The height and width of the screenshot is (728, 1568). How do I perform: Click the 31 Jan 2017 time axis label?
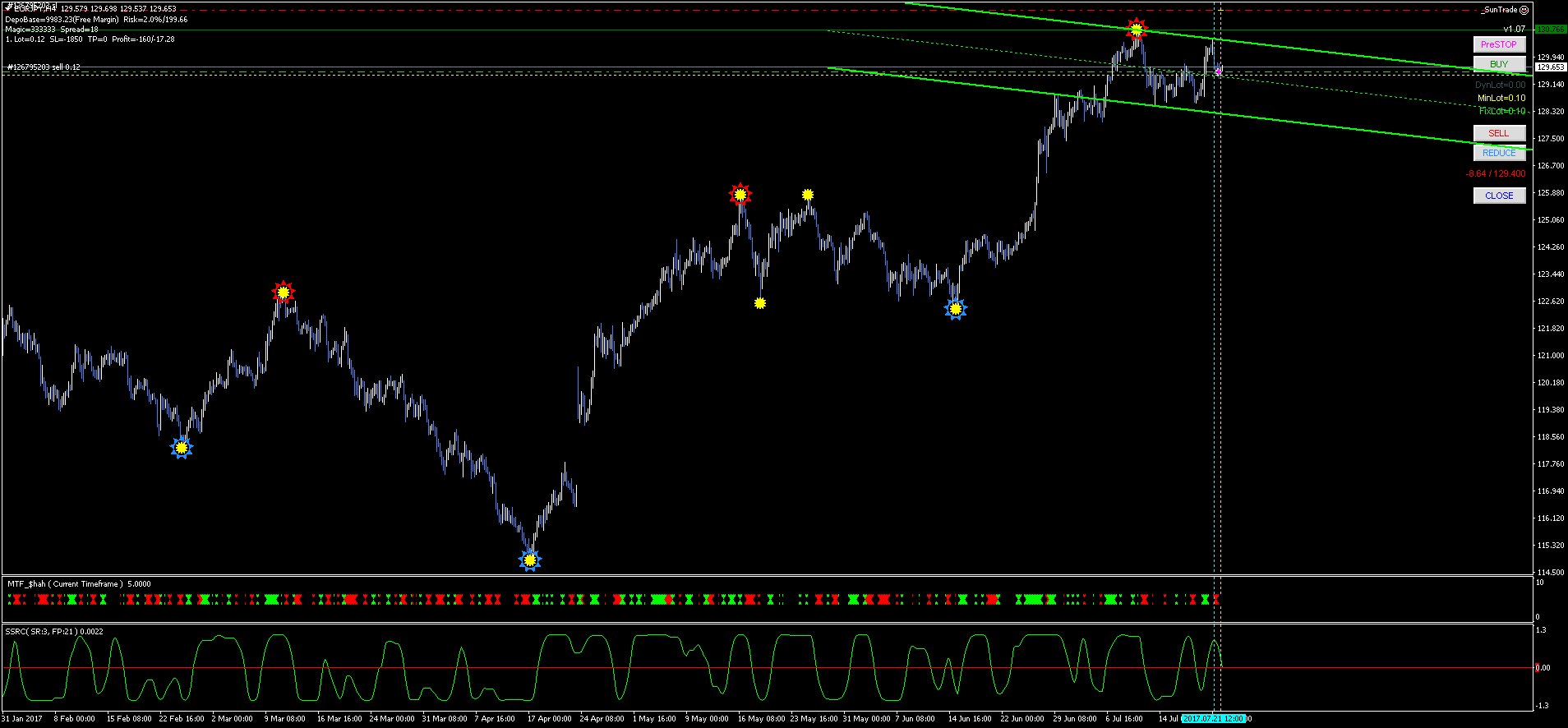tap(22, 719)
